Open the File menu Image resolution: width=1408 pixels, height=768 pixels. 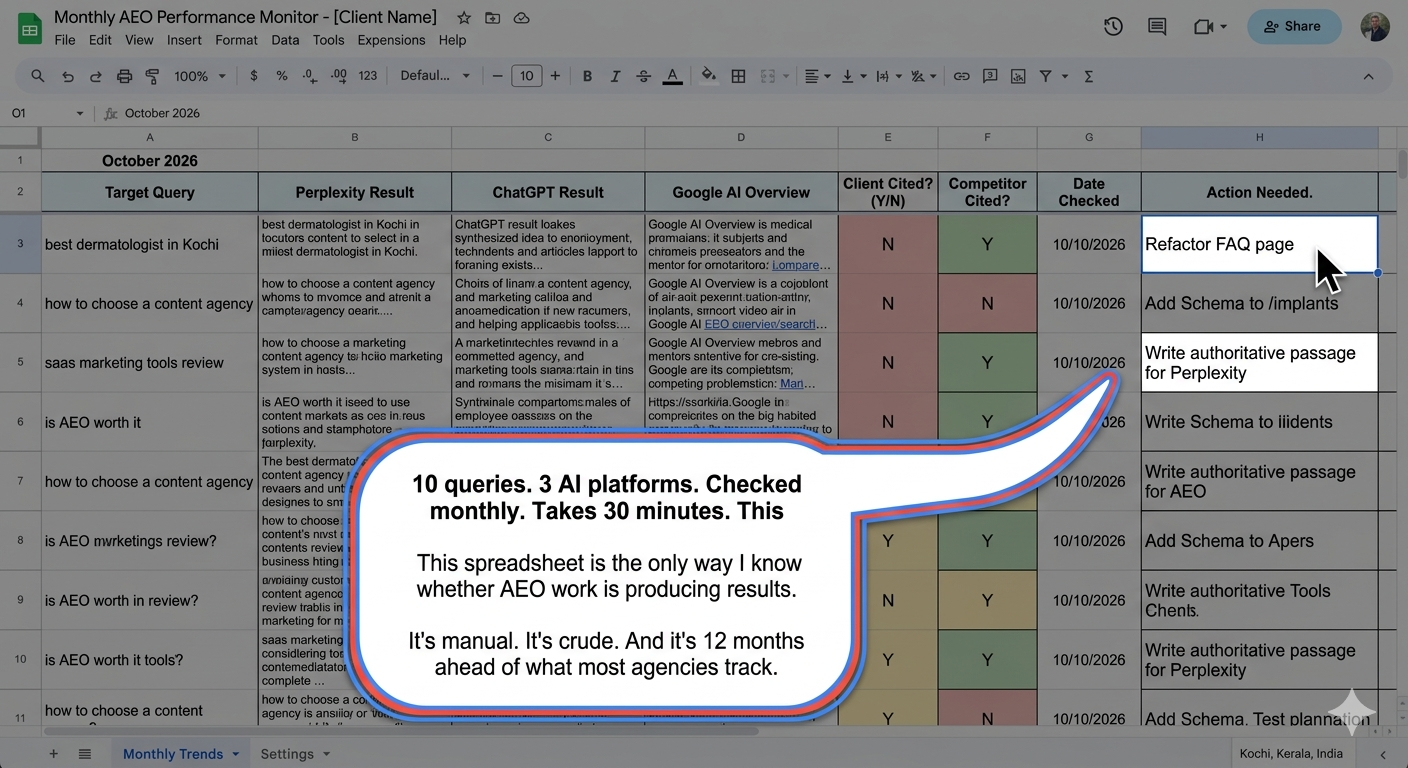tap(65, 40)
